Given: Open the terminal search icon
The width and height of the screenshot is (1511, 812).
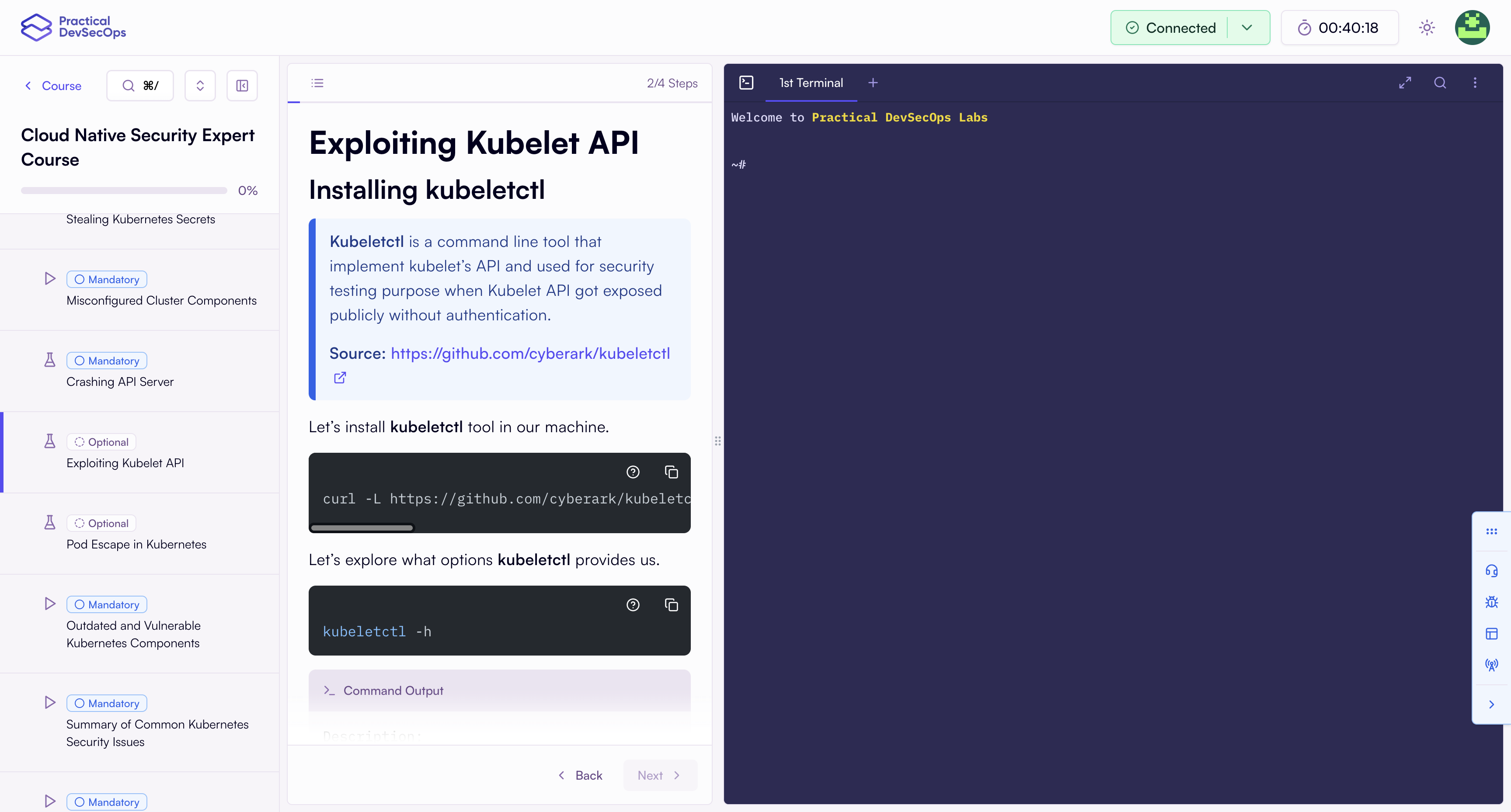Looking at the screenshot, I should click(x=1440, y=83).
